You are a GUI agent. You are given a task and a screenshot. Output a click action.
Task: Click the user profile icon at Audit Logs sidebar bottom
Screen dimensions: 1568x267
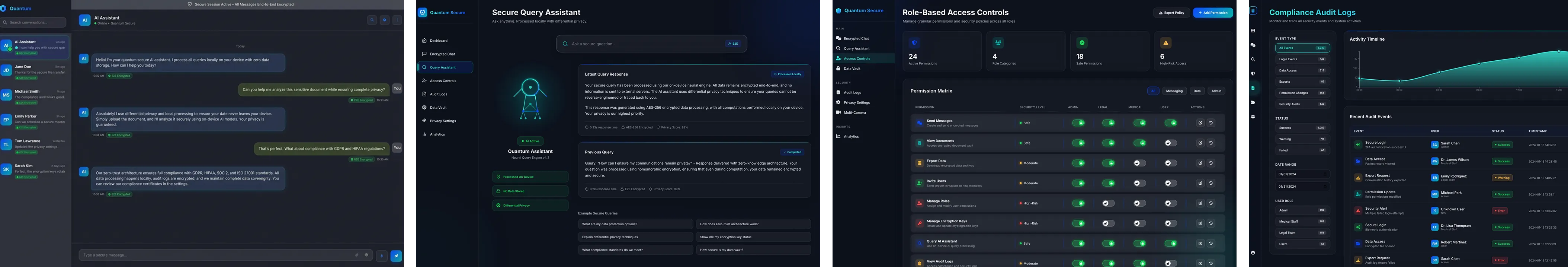point(1253,252)
